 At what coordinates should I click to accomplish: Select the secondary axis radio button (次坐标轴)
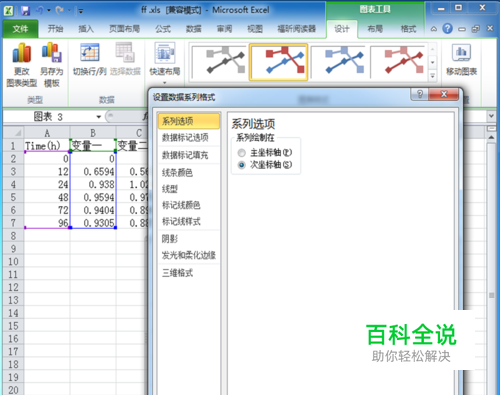coord(242,165)
